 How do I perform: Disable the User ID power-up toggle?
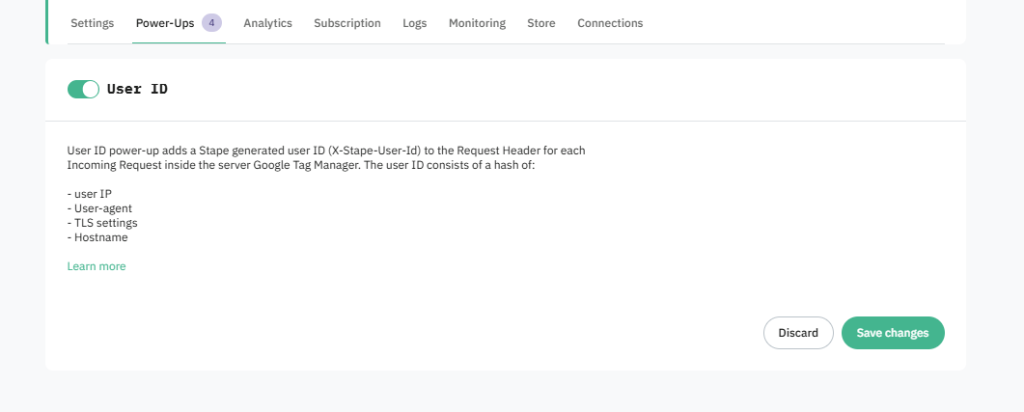click(83, 89)
